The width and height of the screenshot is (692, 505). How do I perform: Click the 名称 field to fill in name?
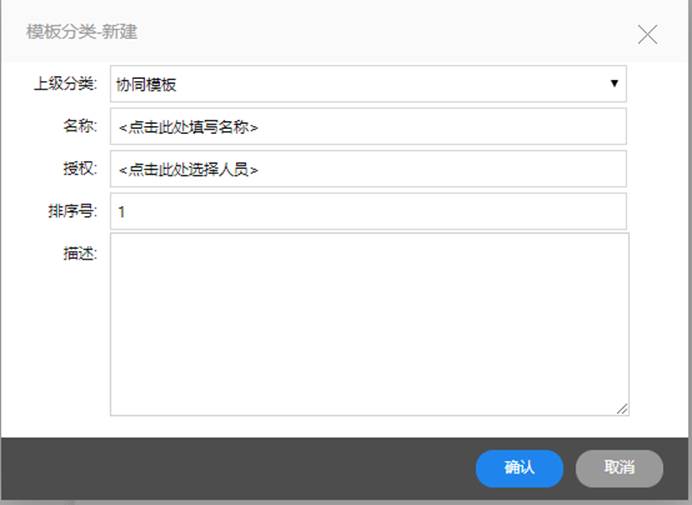[368, 126]
